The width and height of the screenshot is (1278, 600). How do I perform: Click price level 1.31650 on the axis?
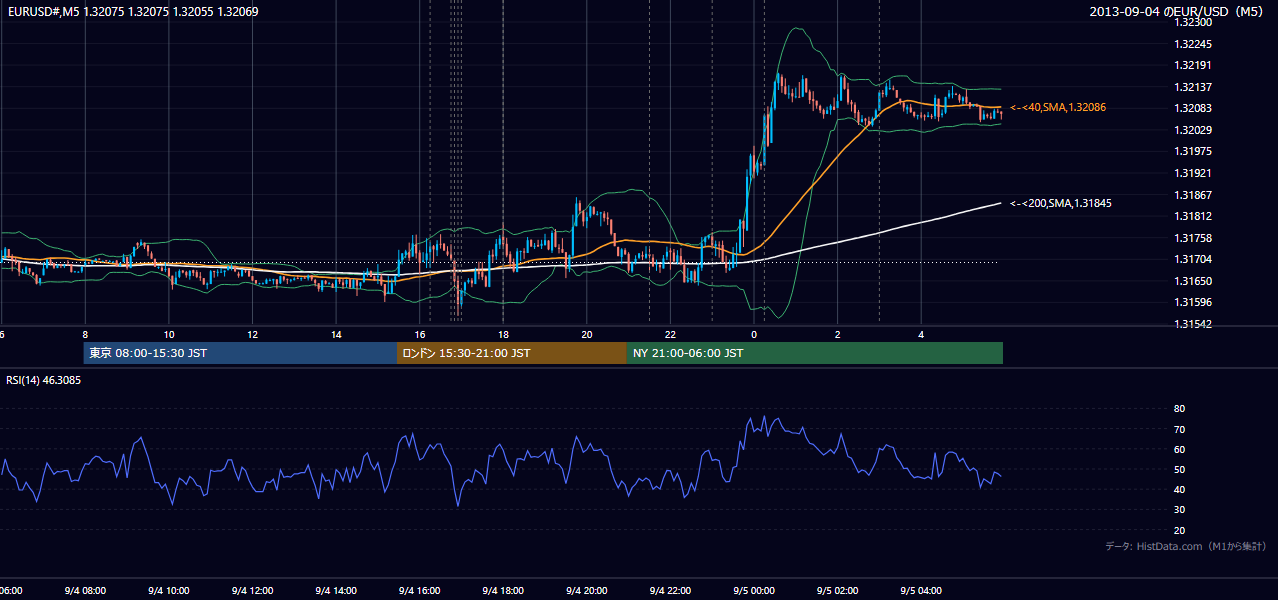[x=1192, y=281]
